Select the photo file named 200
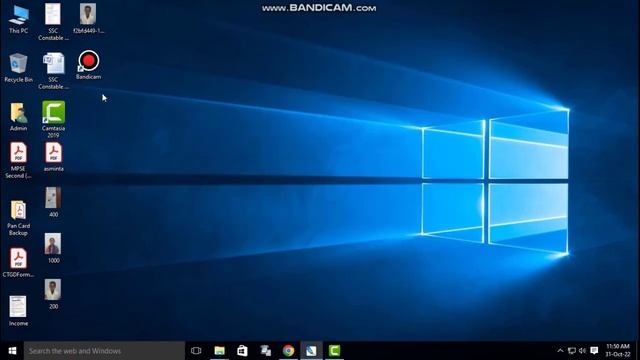Screen dimensions: 640x360 coord(53,294)
